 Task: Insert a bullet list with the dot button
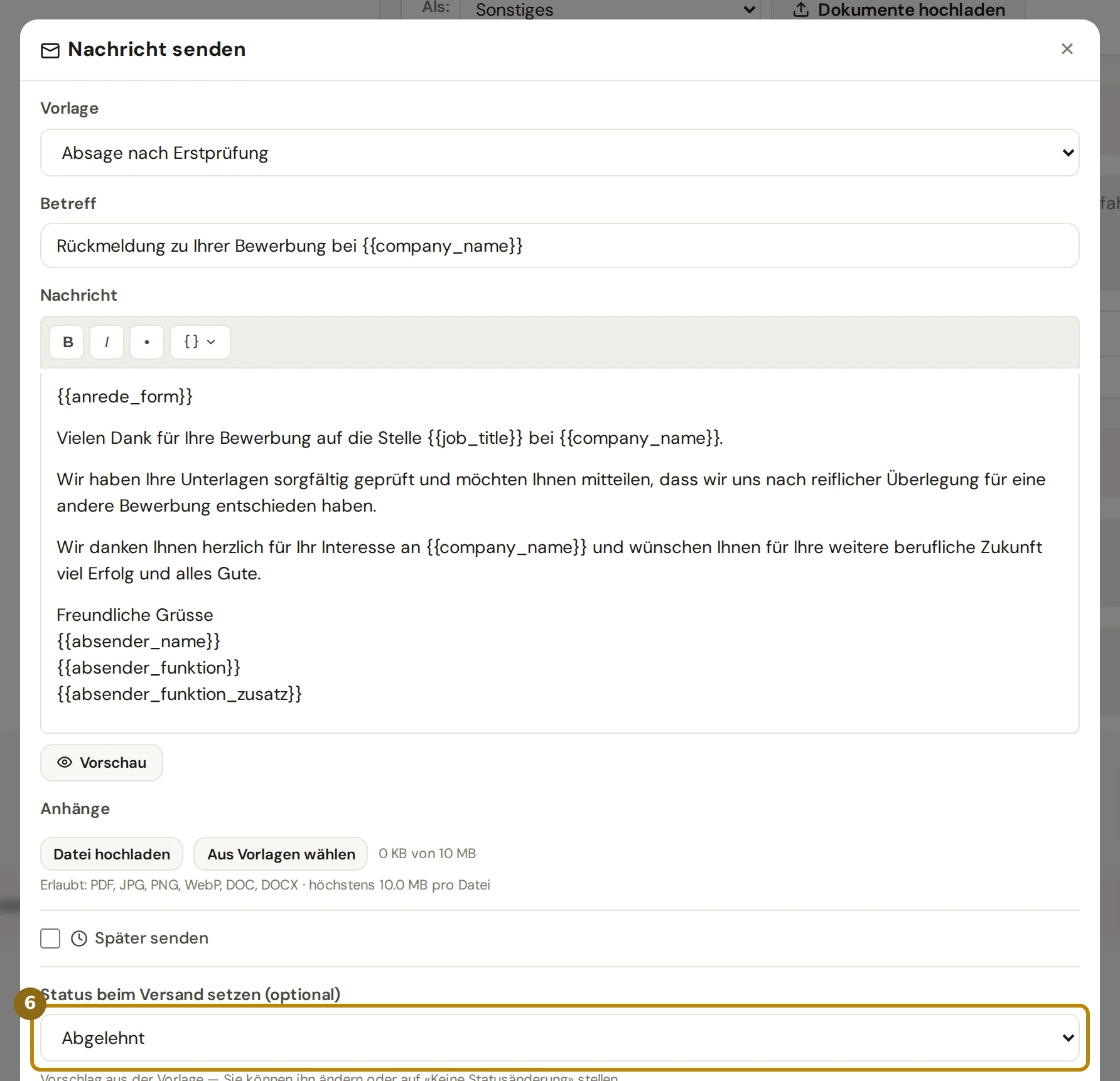tap(147, 342)
